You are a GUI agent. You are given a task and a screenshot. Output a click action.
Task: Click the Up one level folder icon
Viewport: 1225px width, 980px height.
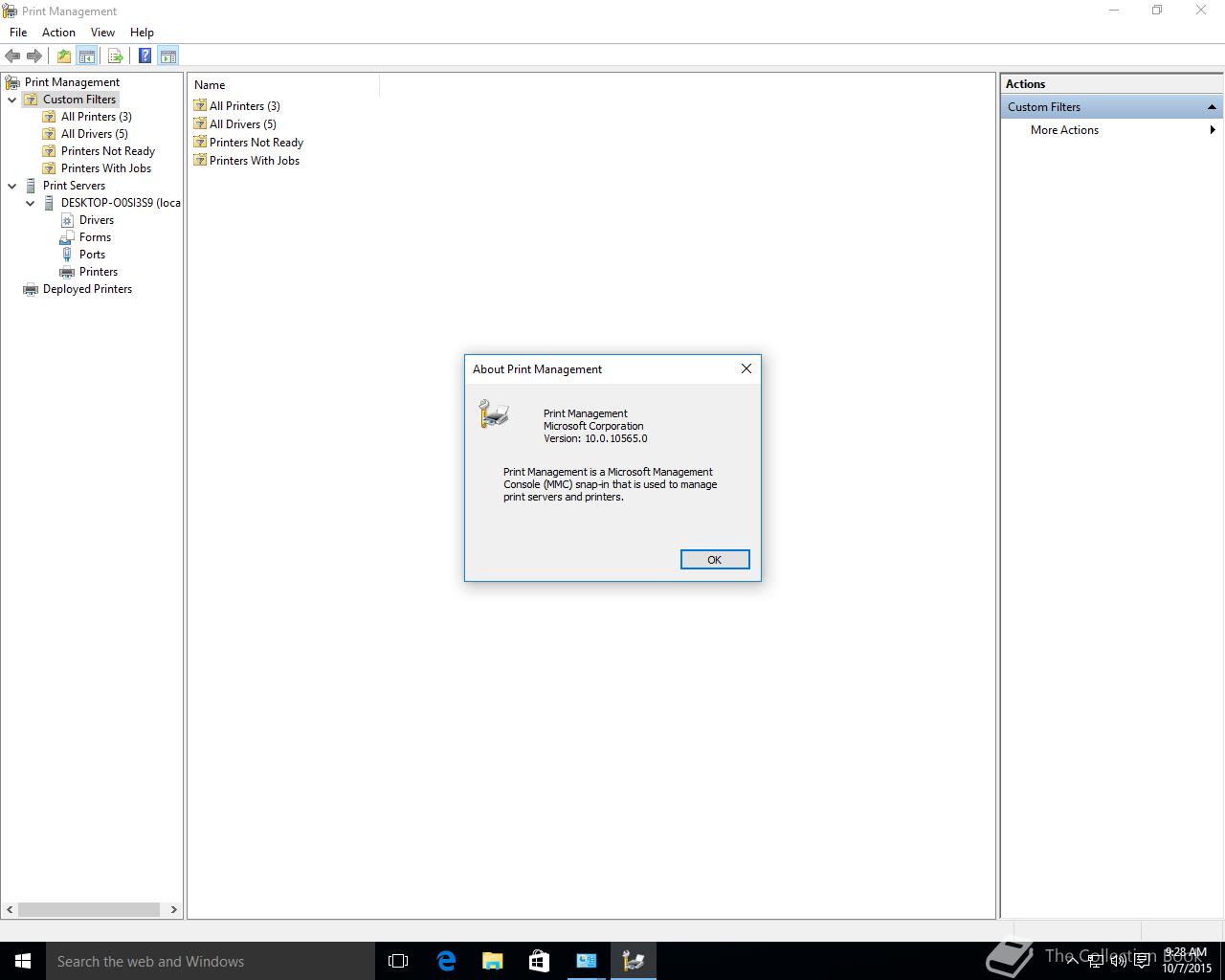63,56
